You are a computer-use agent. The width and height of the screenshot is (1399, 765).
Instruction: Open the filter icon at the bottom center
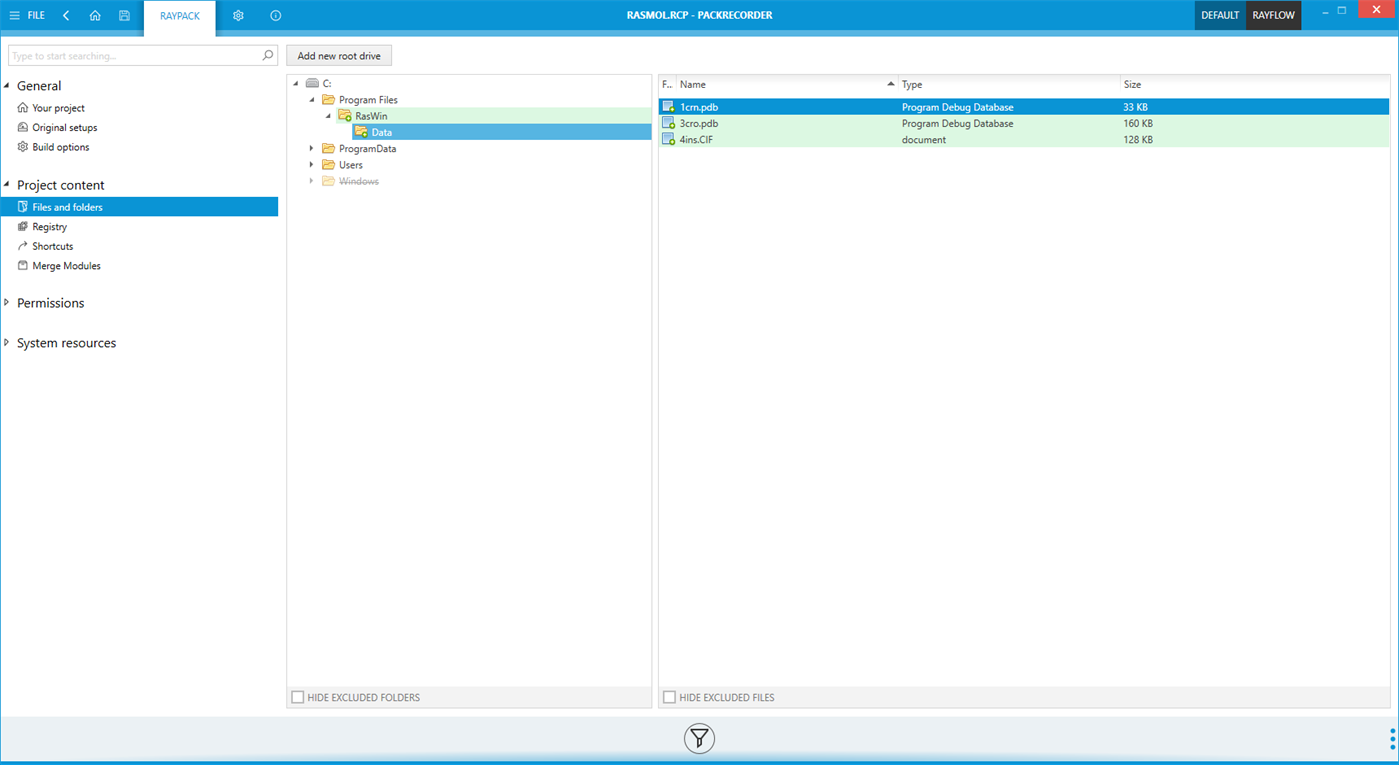point(698,738)
